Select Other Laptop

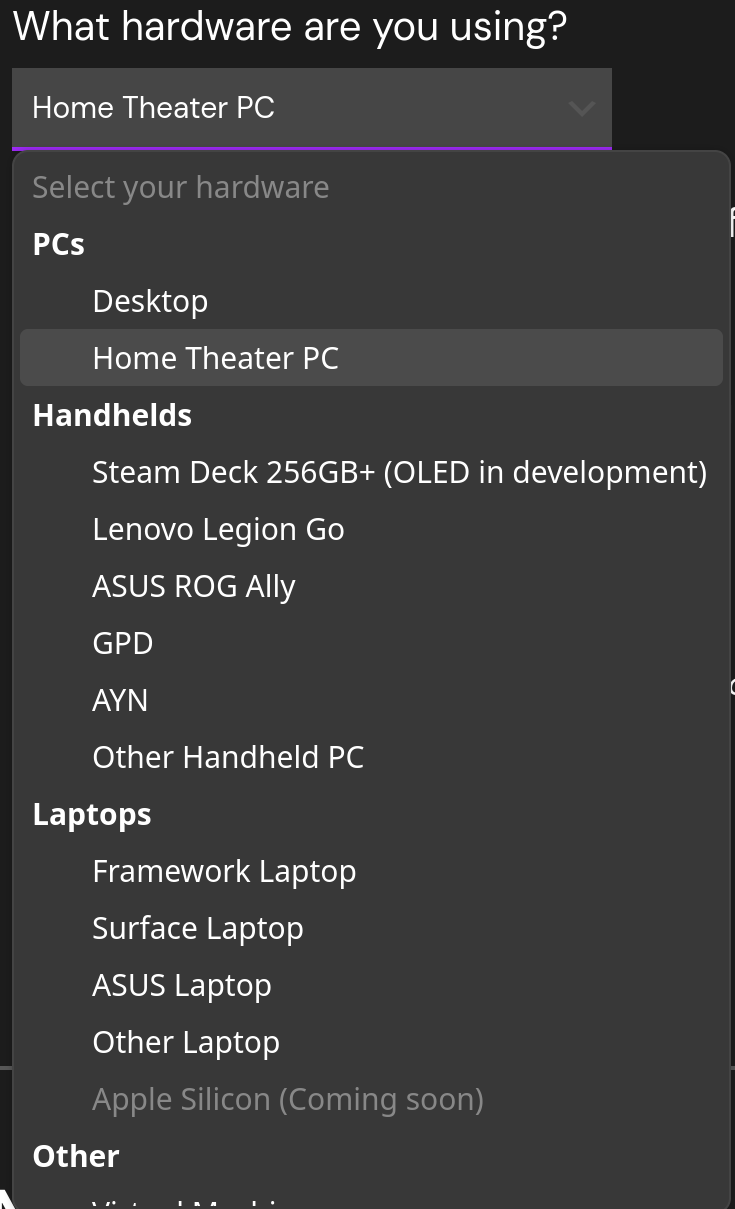pyautogui.click(x=186, y=1042)
